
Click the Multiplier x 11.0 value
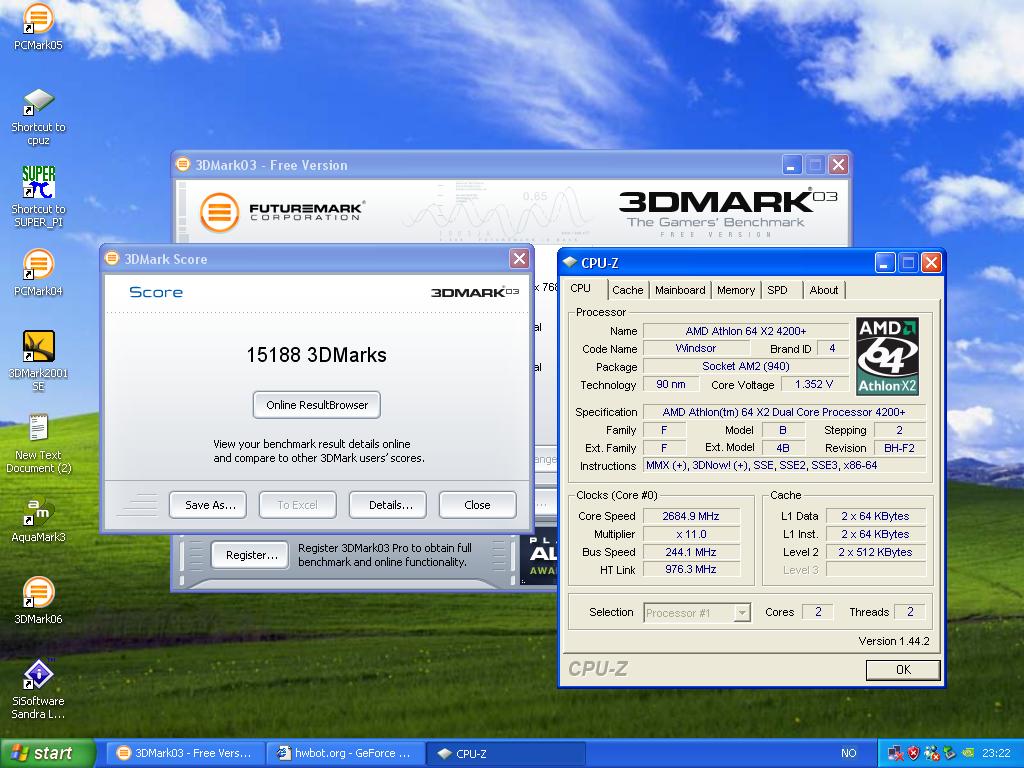tap(691, 534)
